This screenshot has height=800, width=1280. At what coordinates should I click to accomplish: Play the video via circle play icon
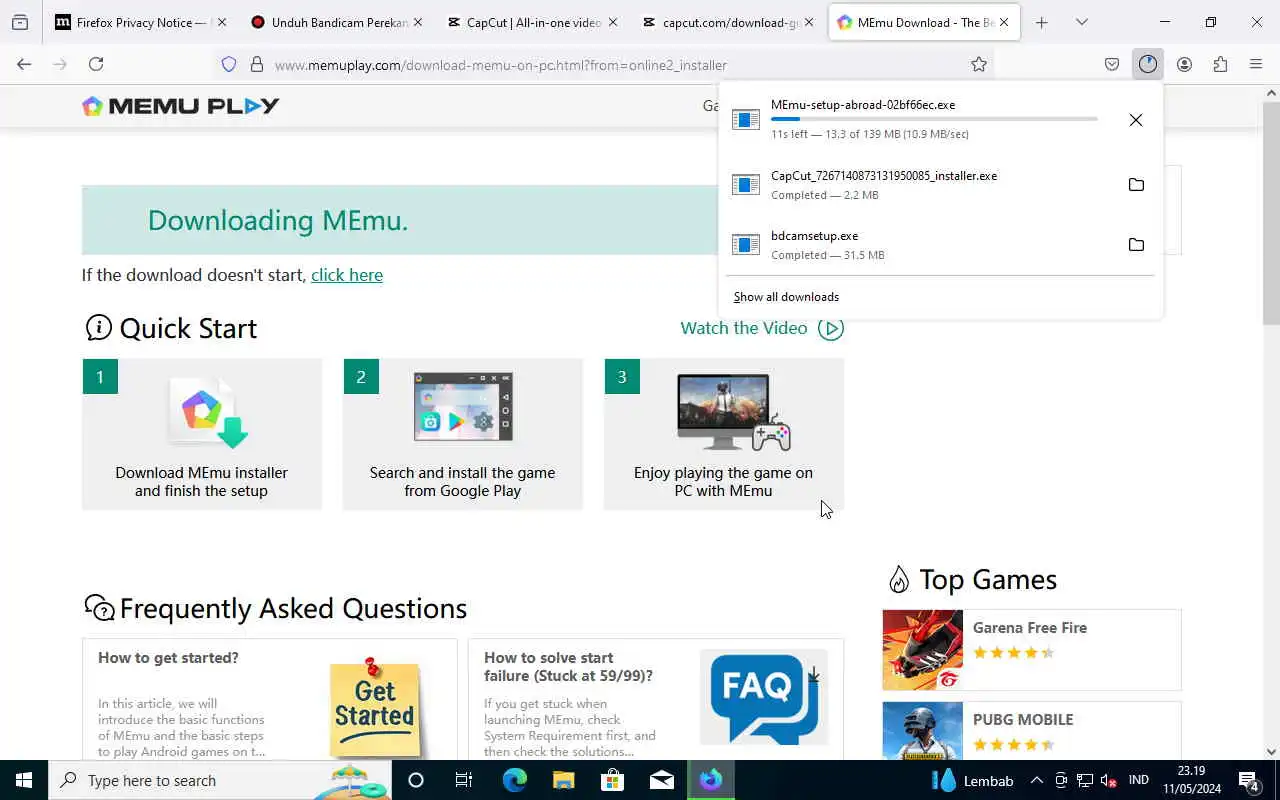(831, 328)
